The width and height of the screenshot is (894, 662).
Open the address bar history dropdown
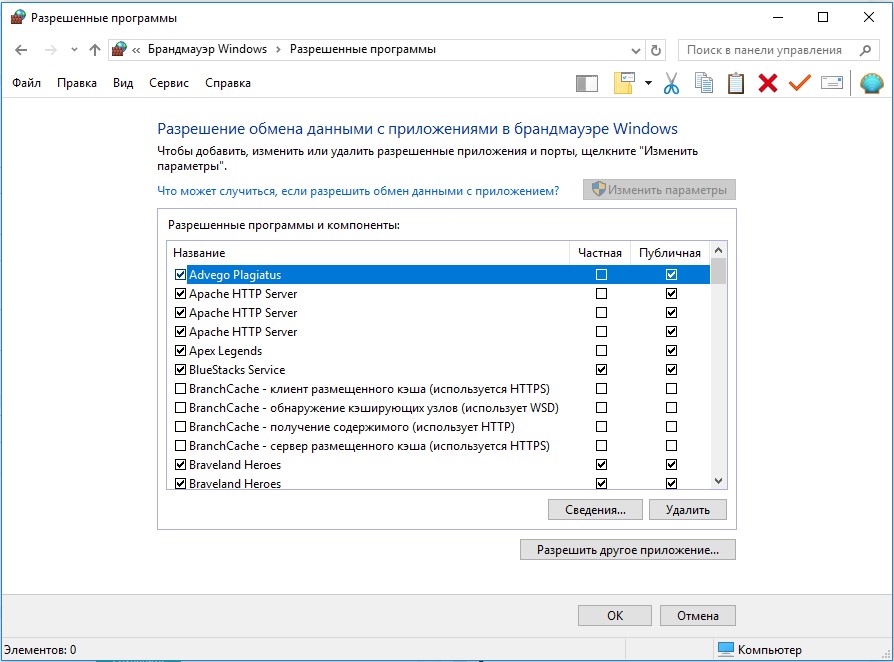(x=636, y=50)
